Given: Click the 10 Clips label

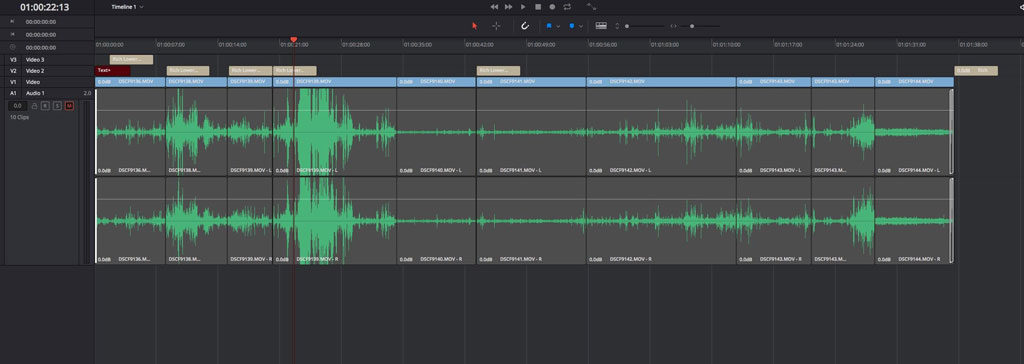Looking at the screenshot, I should (x=19, y=118).
